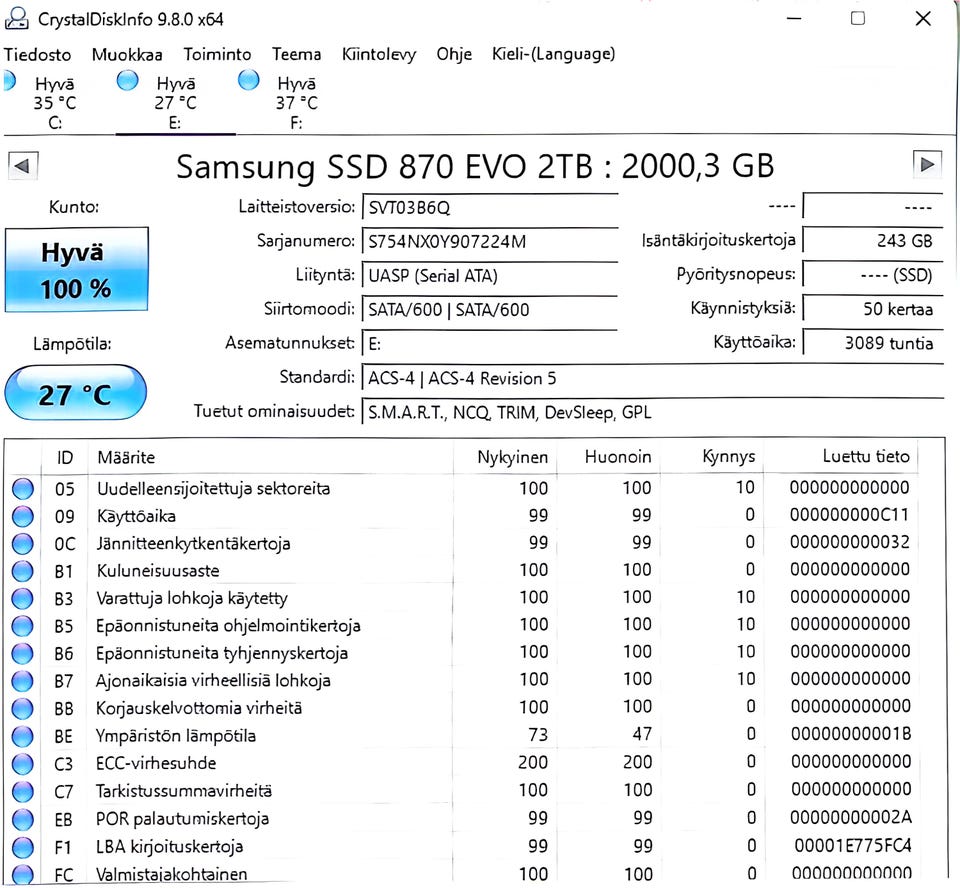Open the Muokkaa menu
The height and width of the screenshot is (888, 960).
tap(127, 55)
